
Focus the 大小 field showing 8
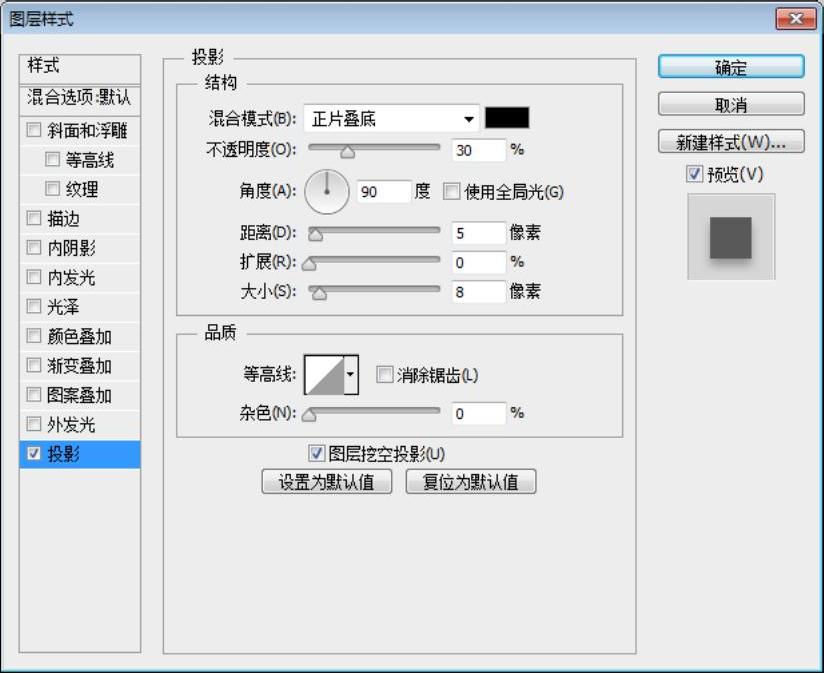click(x=478, y=292)
